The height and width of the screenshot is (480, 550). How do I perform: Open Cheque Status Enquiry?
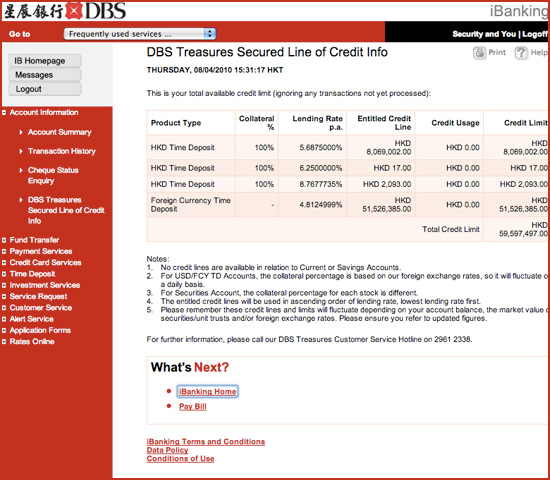(53, 175)
